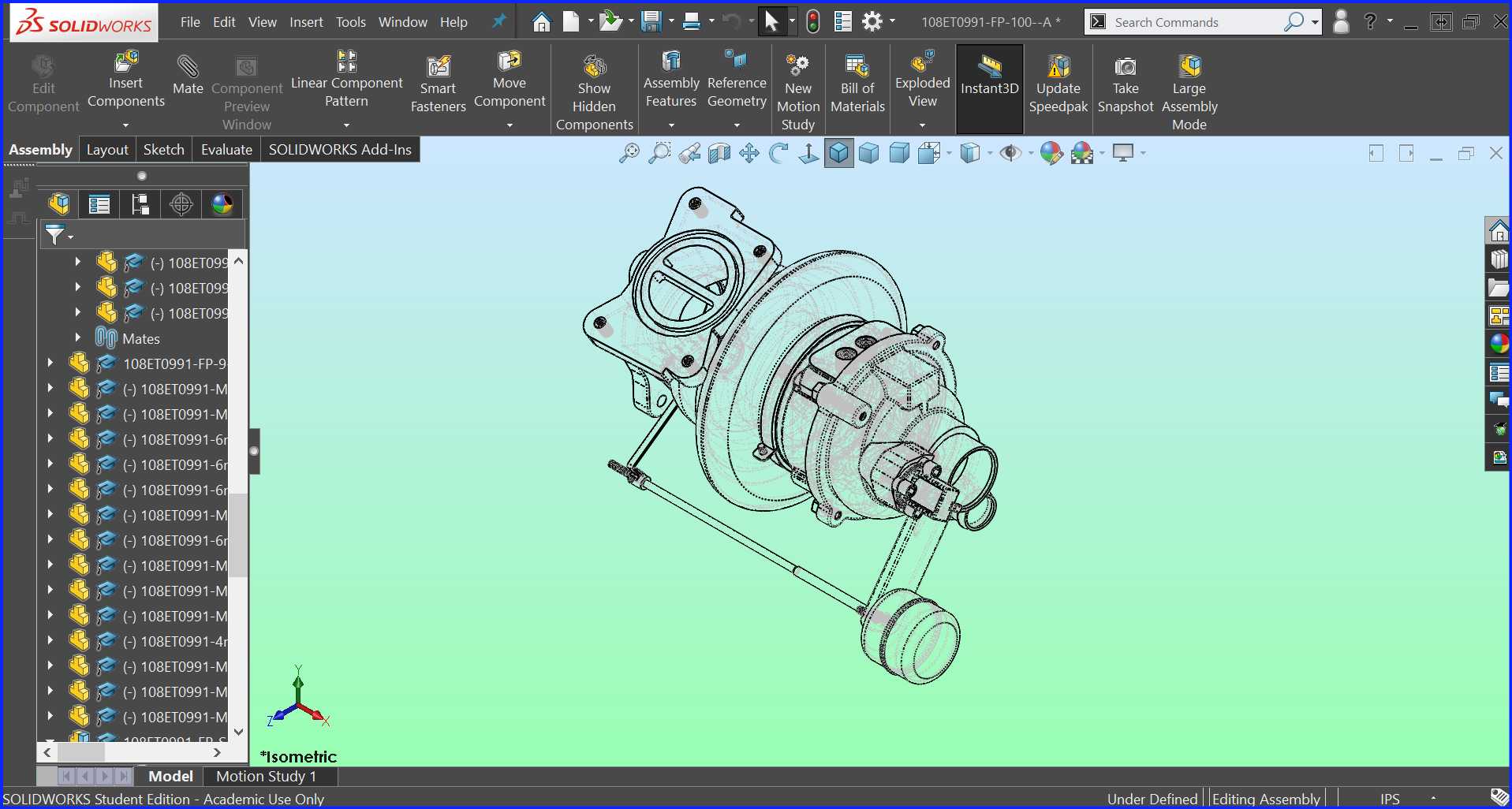Launch Smart Fasteners tool
Screen dimensions: 1512x809
(x=438, y=85)
